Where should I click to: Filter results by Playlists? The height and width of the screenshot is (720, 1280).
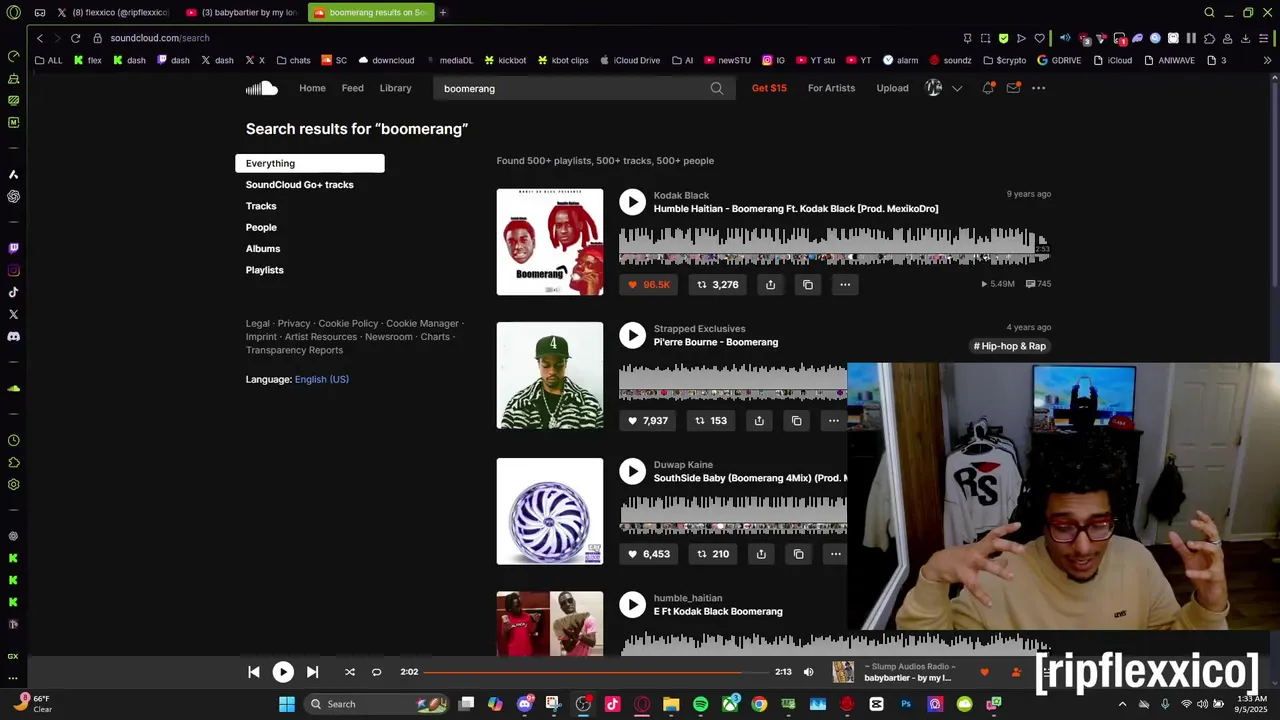click(x=265, y=270)
